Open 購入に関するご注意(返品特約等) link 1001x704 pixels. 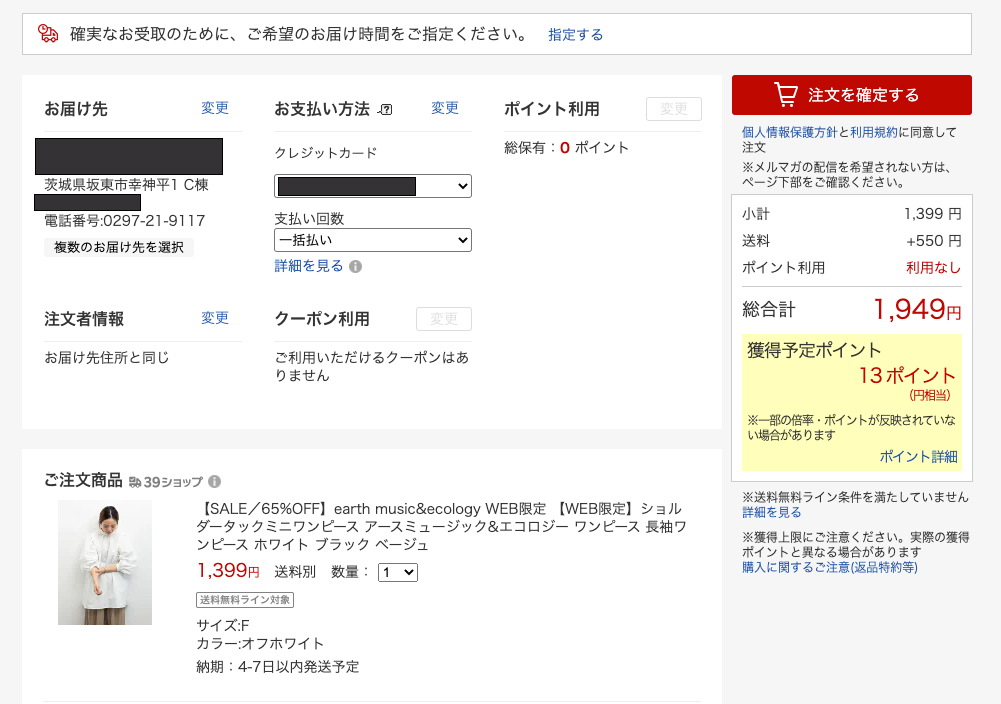click(829, 567)
